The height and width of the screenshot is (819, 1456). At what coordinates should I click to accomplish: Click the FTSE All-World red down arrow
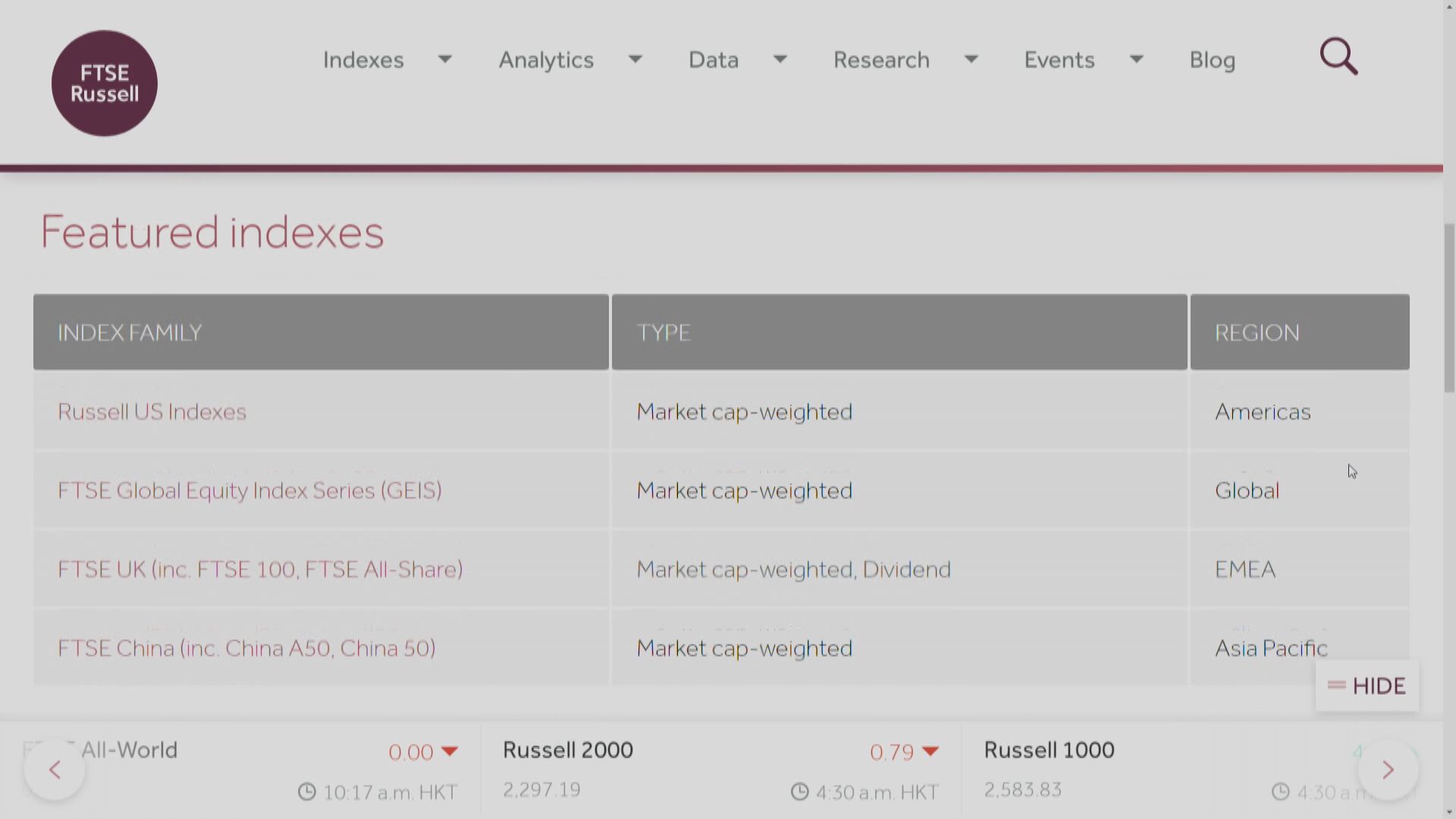(450, 752)
